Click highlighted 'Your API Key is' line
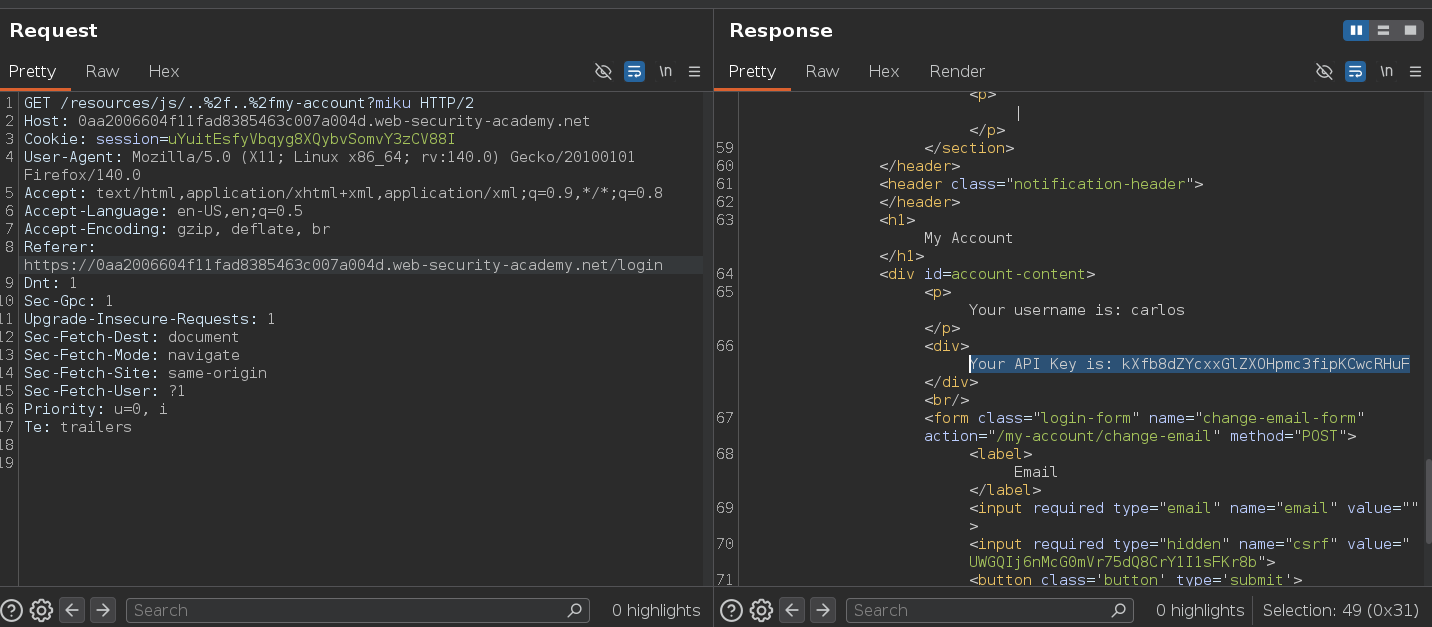The image size is (1432, 627). 1189,364
